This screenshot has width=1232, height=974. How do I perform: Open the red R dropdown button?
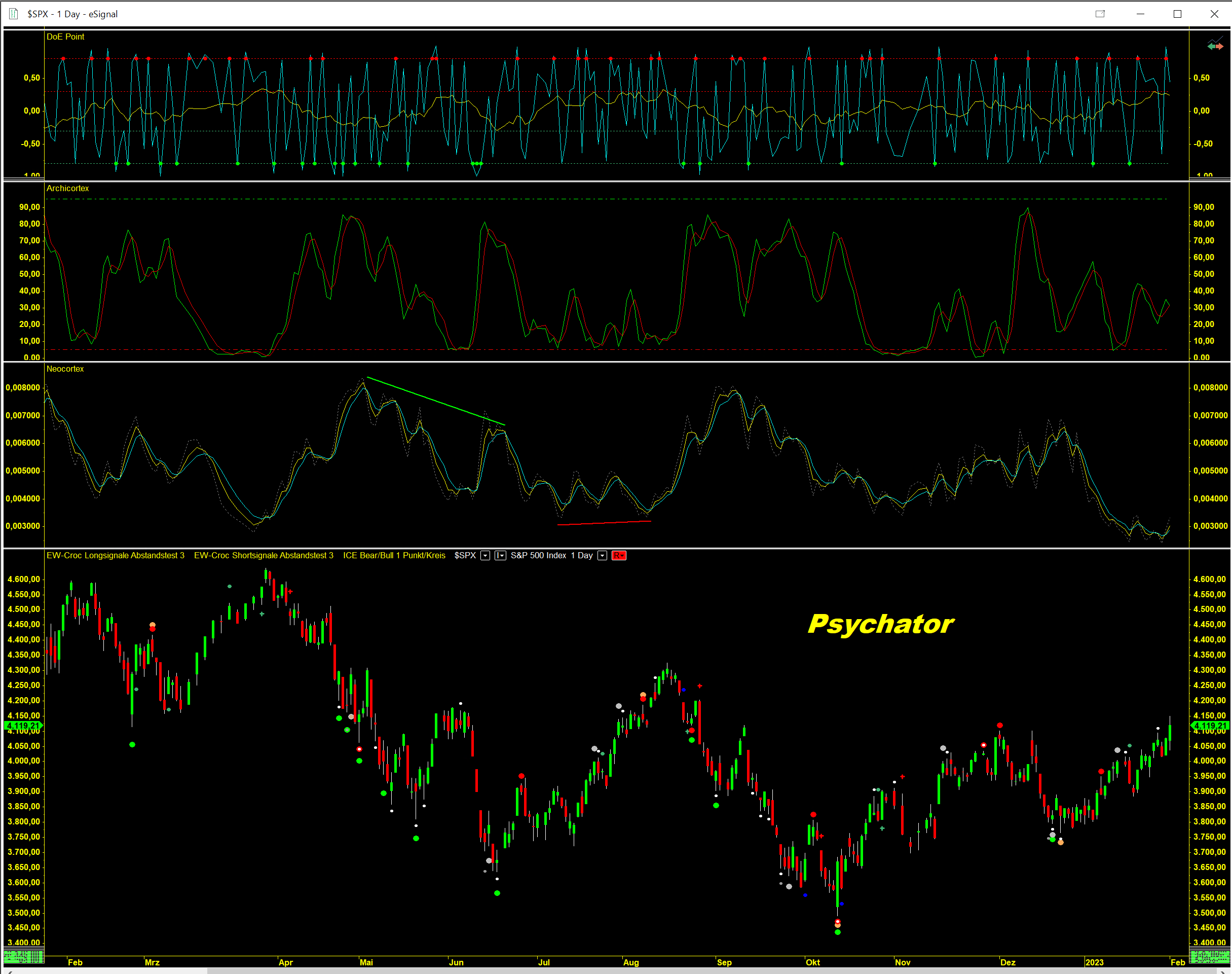pyautogui.click(x=619, y=555)
